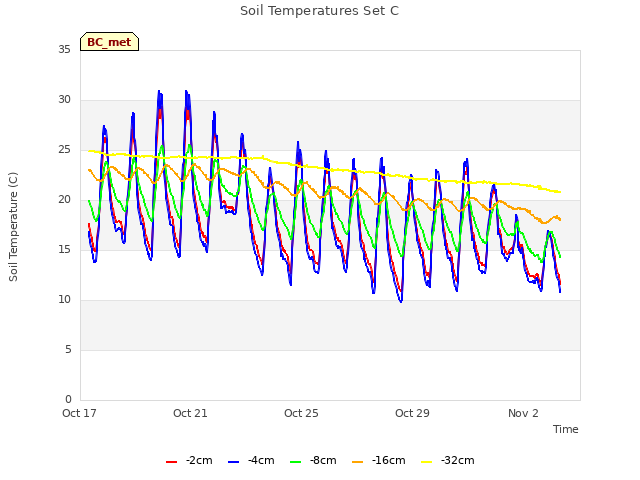The height and width of the screenshot is (480, 640).
Task: Click the 5 y-axis tick label
Action: [68, 349]
